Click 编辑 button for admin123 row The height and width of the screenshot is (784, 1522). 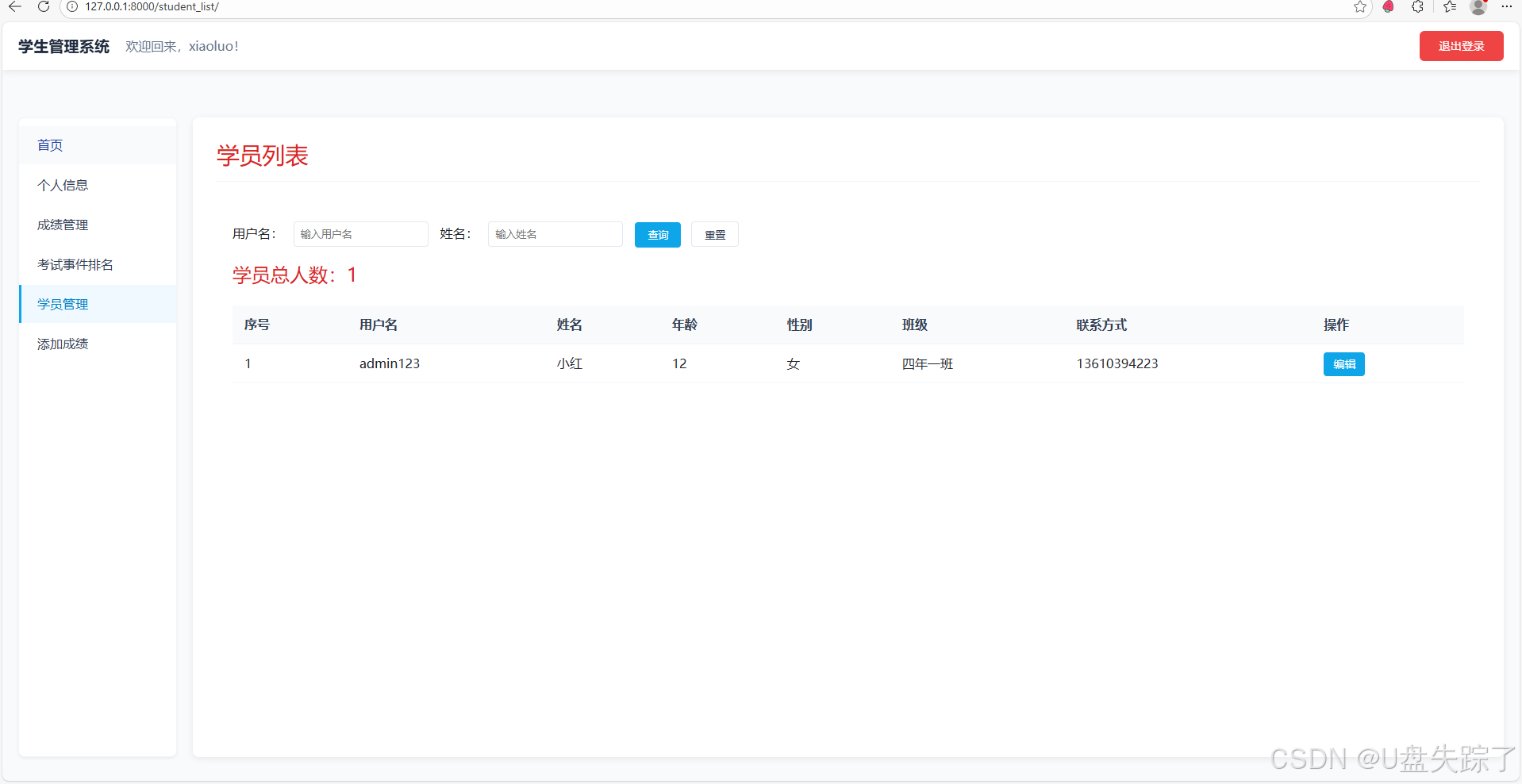[1343, 364]
